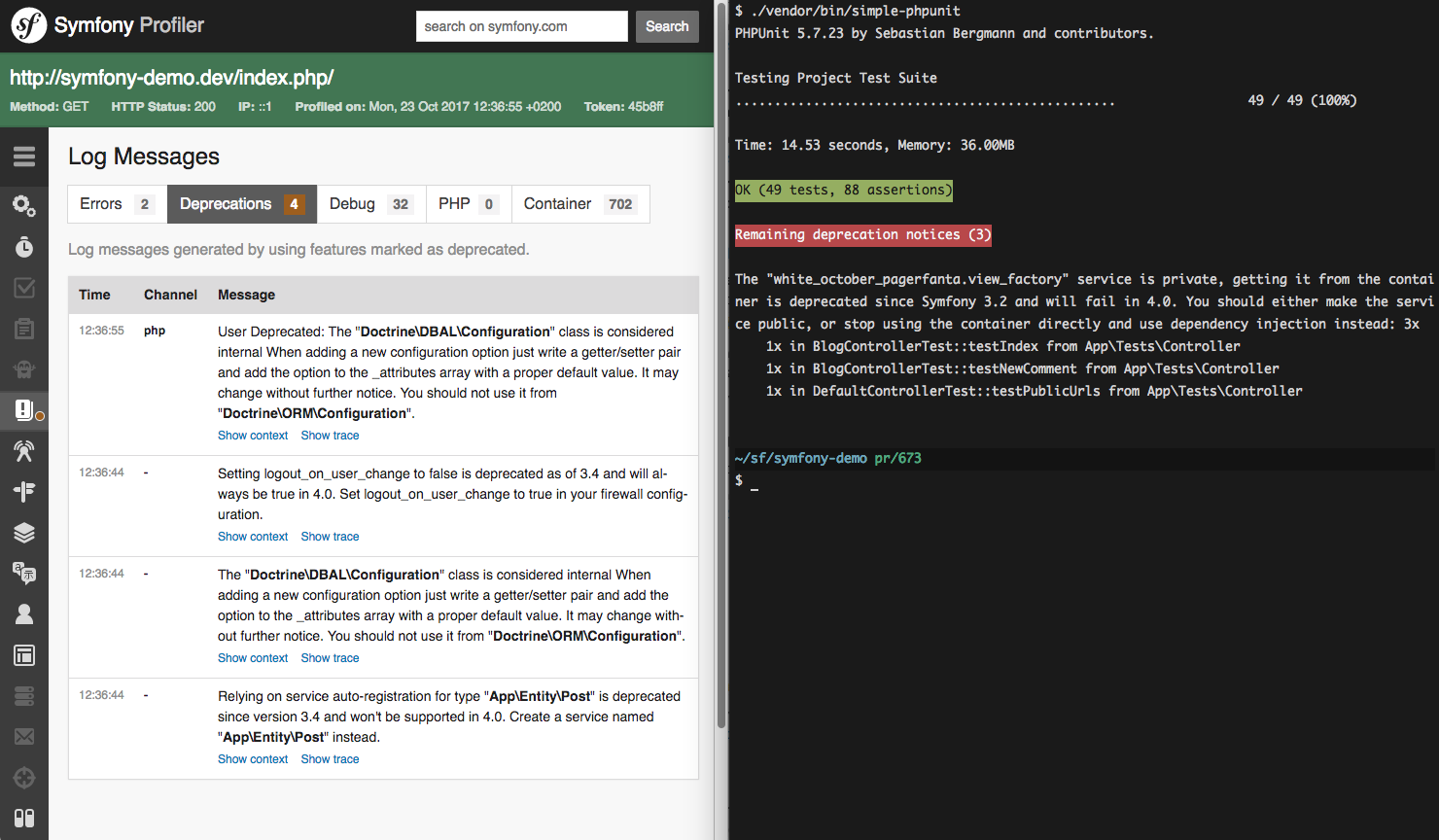The image size is (1439, 840).
Task: Focus the search on symfony.com field
Action: (x=522, y=26)
